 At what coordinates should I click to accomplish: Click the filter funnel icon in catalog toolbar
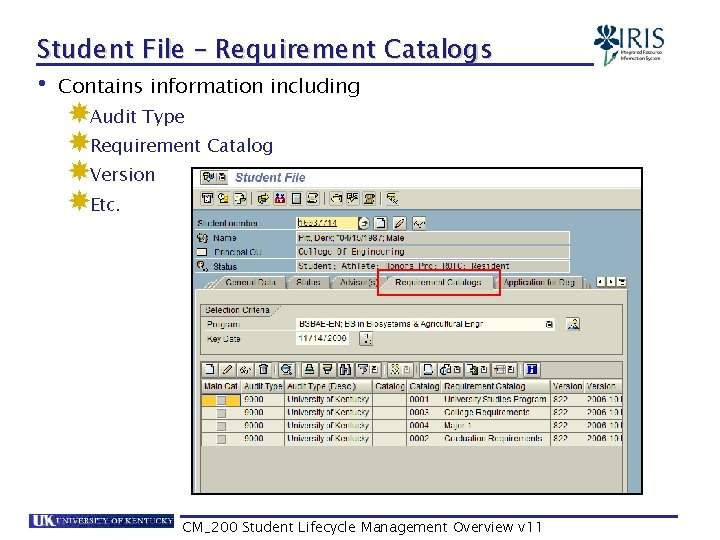tap(363, 369)
